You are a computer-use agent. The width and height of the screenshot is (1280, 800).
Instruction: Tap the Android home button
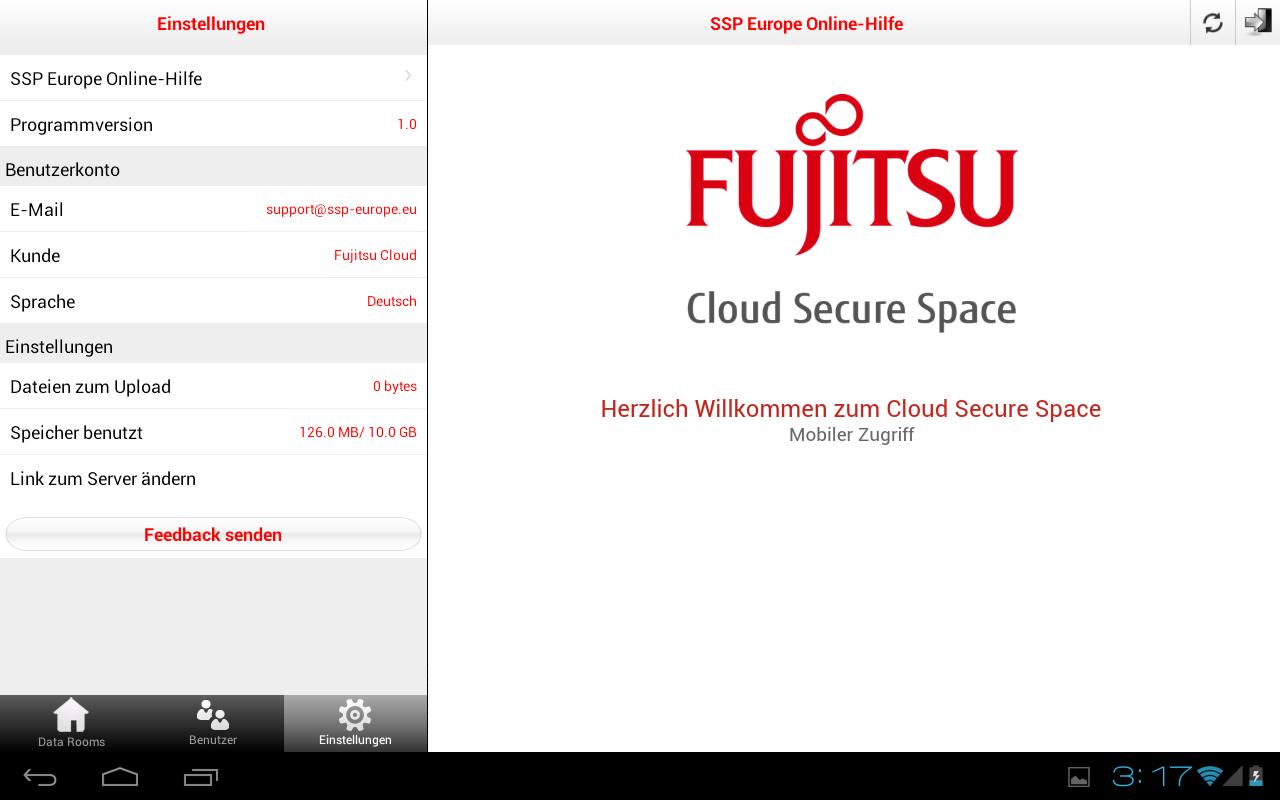tap(120, 776)
